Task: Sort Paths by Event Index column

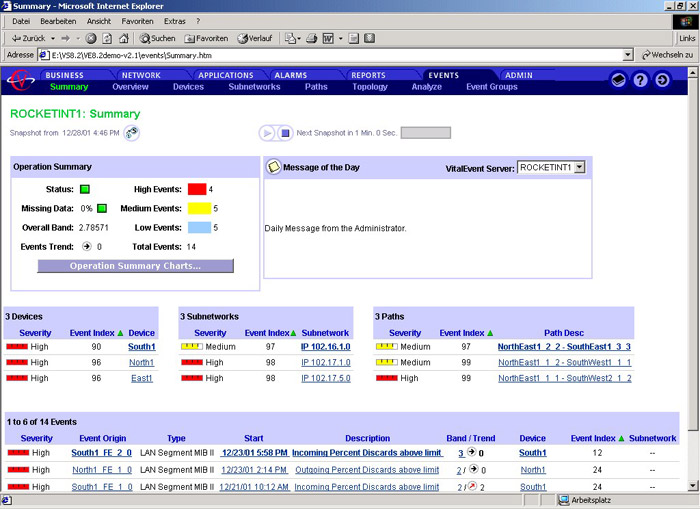Action: point(466,333)
